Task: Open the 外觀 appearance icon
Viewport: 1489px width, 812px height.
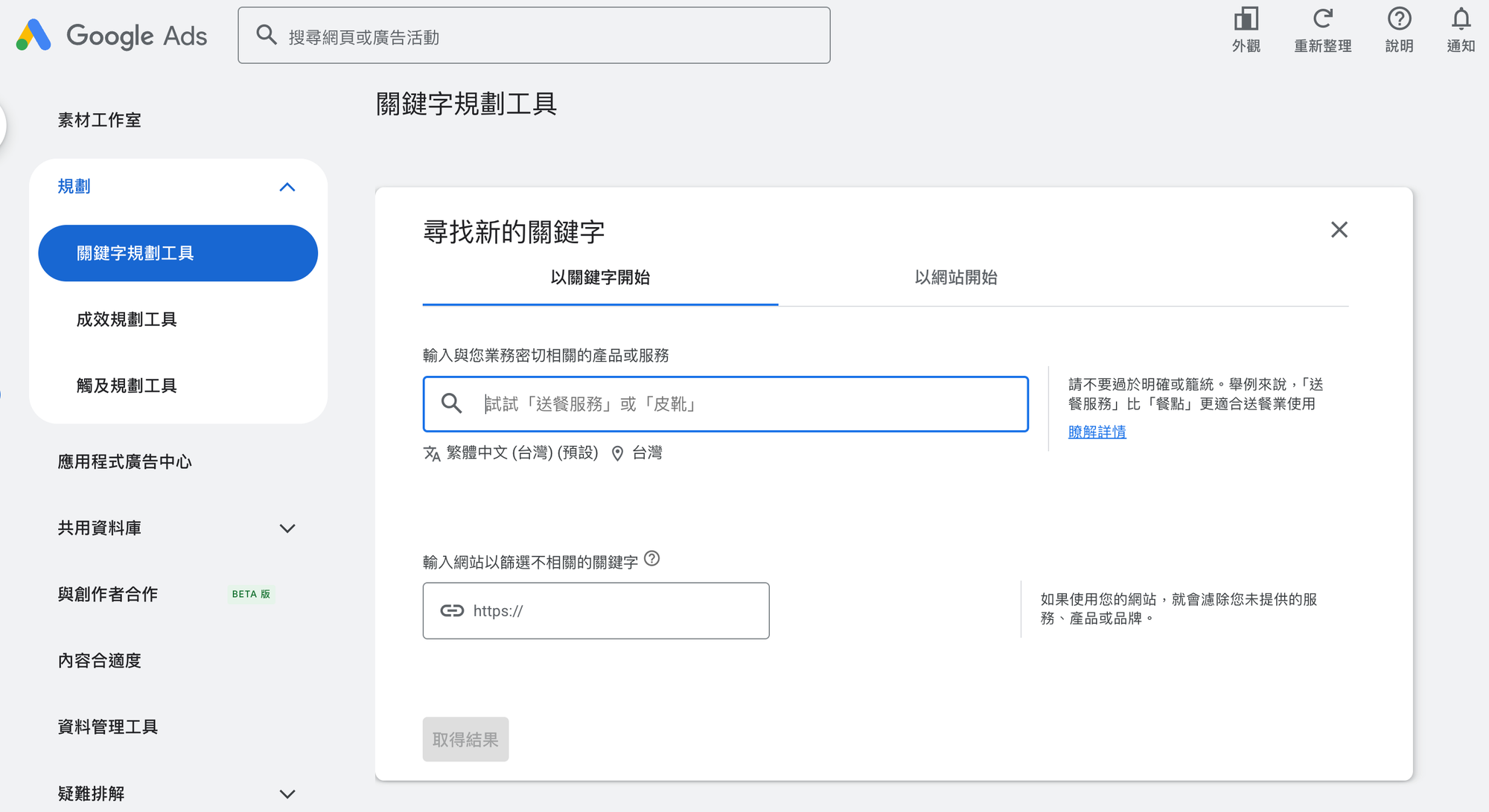Action: (1246, 19)
